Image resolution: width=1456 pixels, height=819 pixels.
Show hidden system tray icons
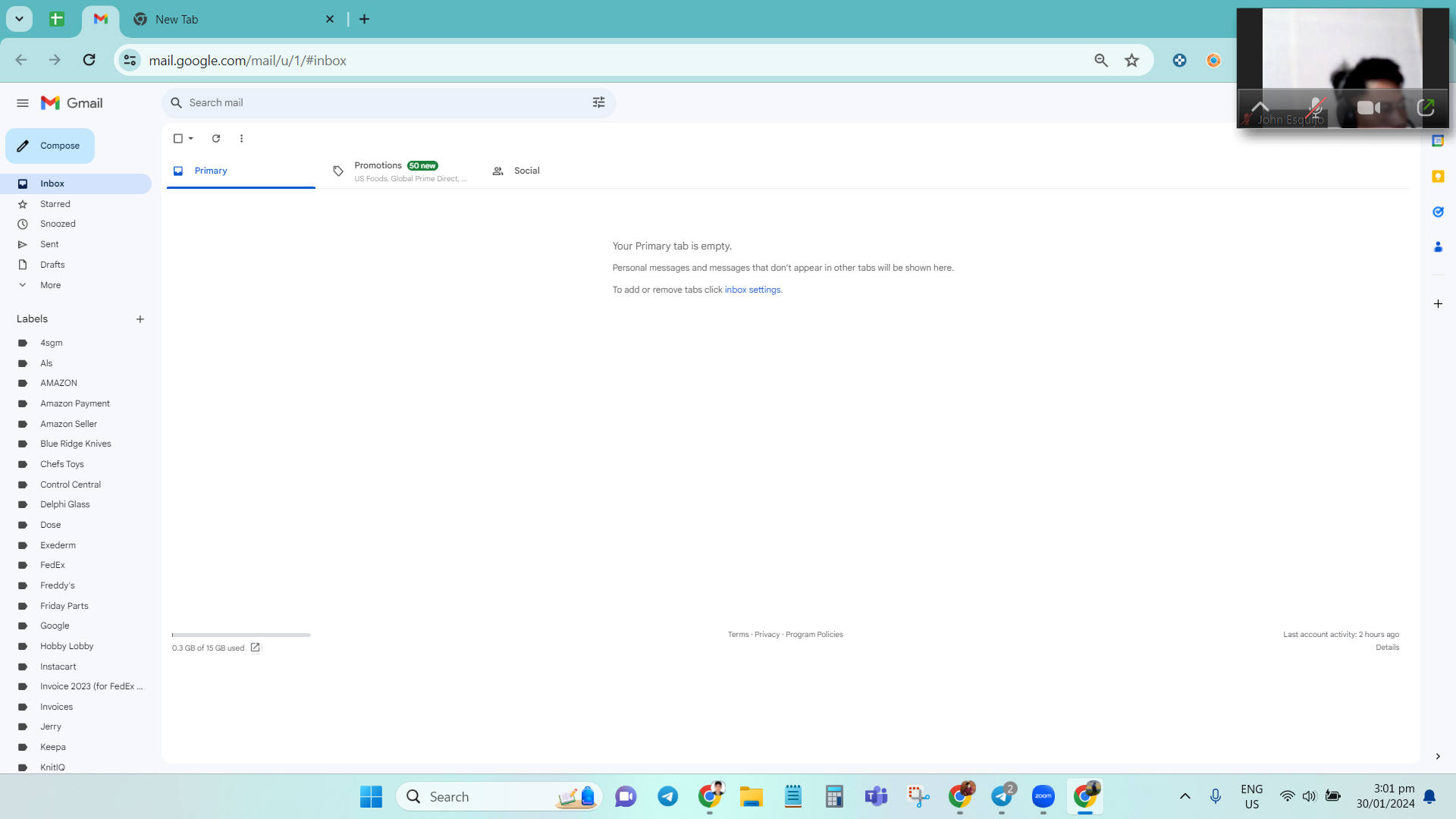(1185, 796)
